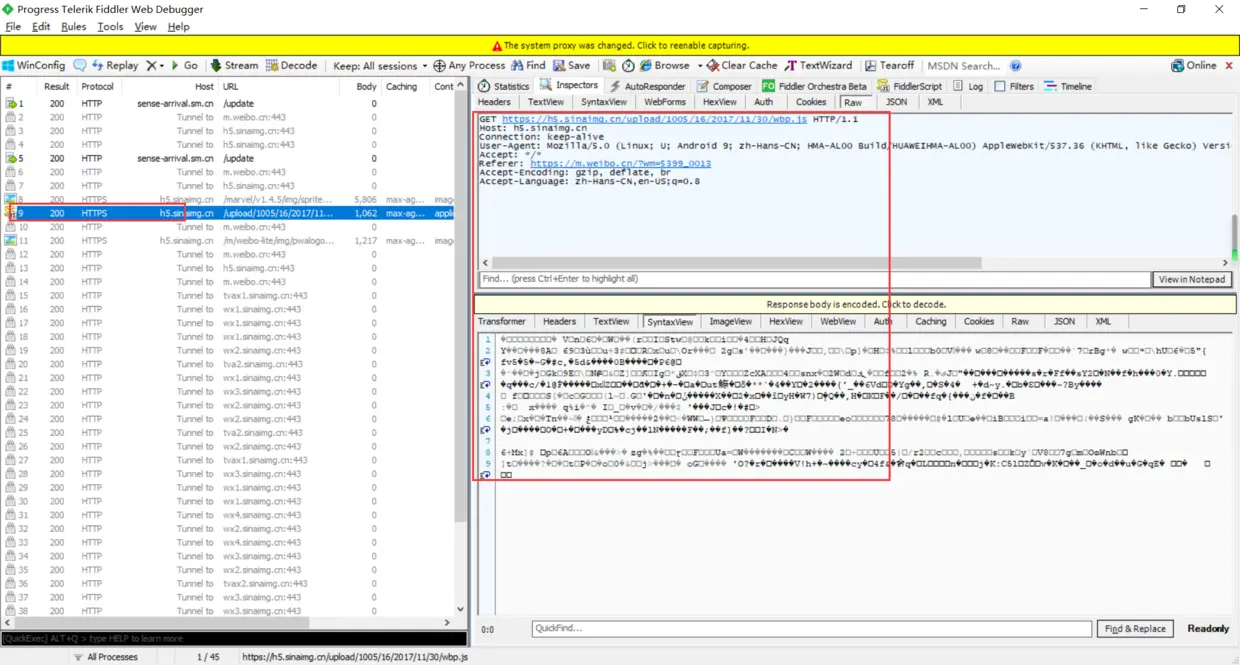Open the View menu

tap(145, 27)
